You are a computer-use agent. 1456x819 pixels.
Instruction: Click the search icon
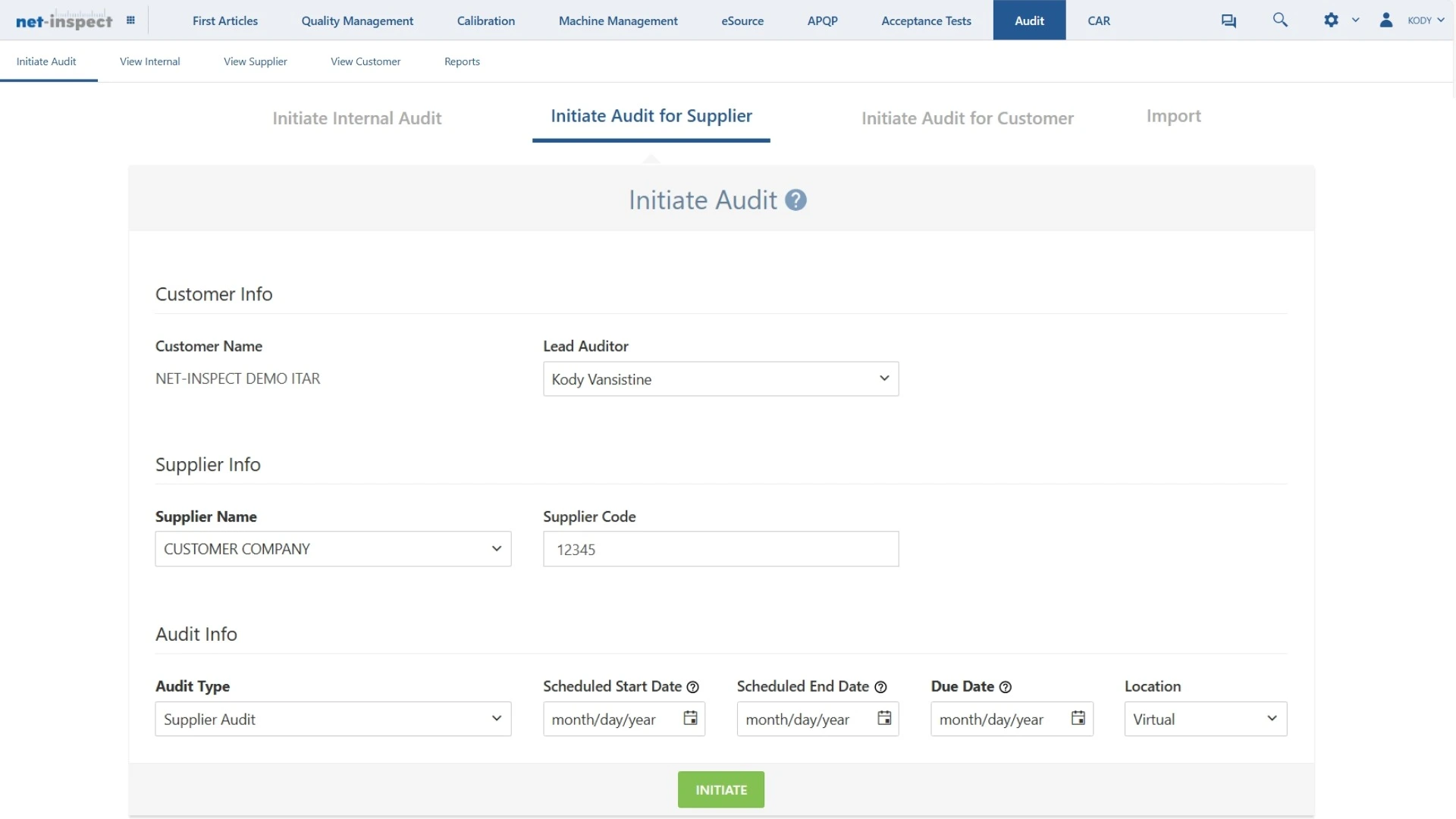click(1280, 20)
